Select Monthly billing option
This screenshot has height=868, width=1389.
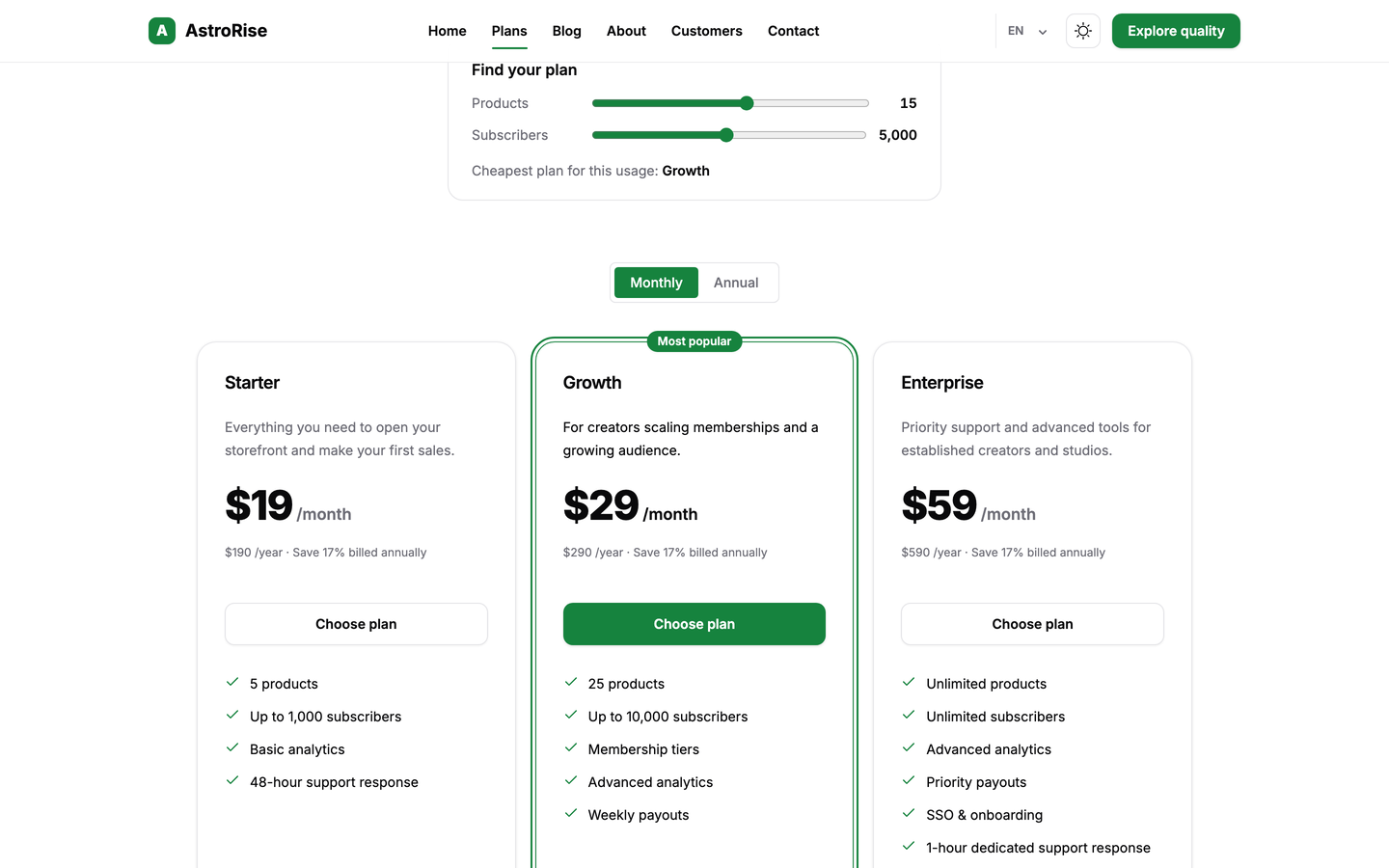pyautogui.click(x=656, y=283)
